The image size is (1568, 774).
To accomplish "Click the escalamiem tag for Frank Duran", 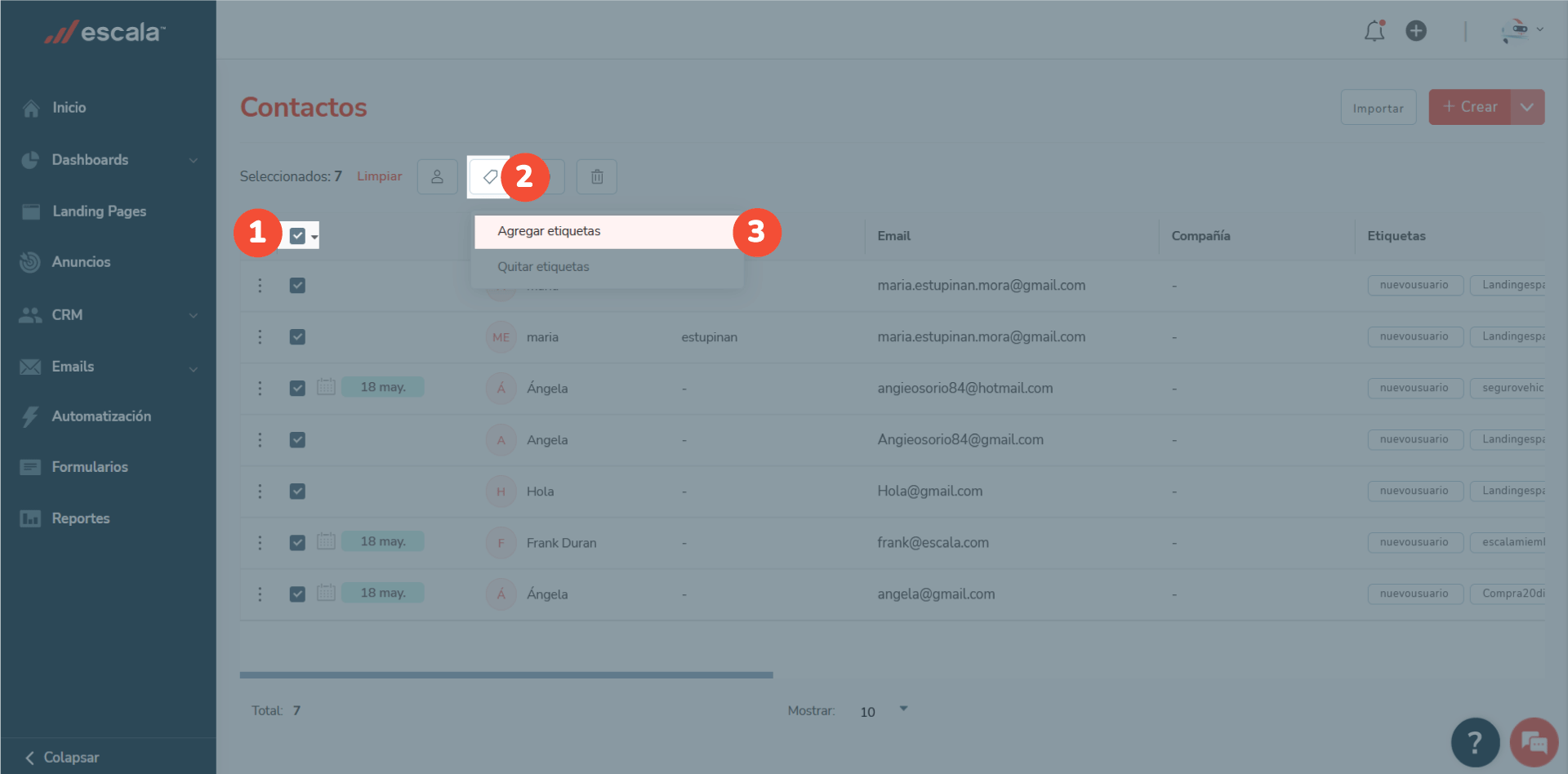I will coord(1508,542).
